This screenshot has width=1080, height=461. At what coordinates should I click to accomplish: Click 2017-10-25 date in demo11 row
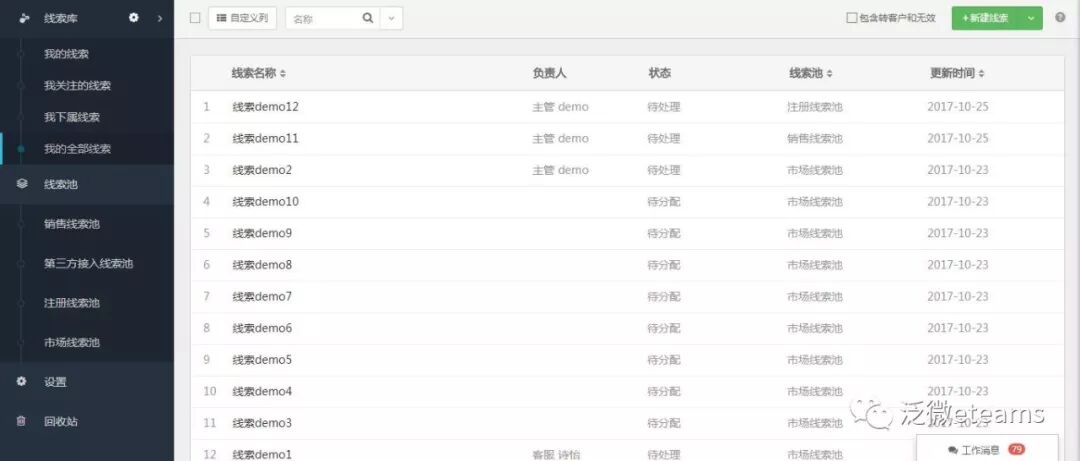click(957, 139)
